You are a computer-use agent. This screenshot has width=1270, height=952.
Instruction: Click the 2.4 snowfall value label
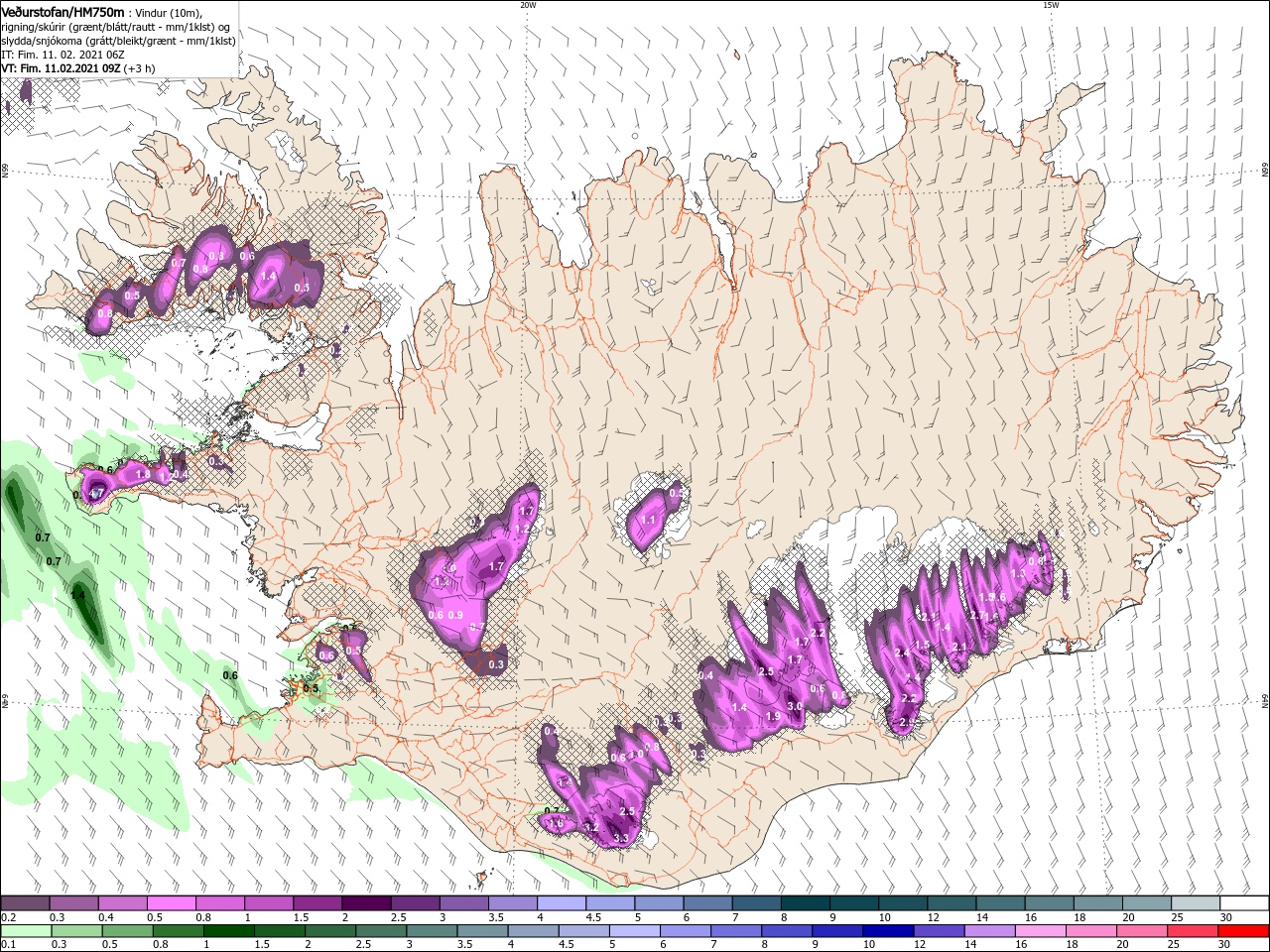click(x=902, y=653)
